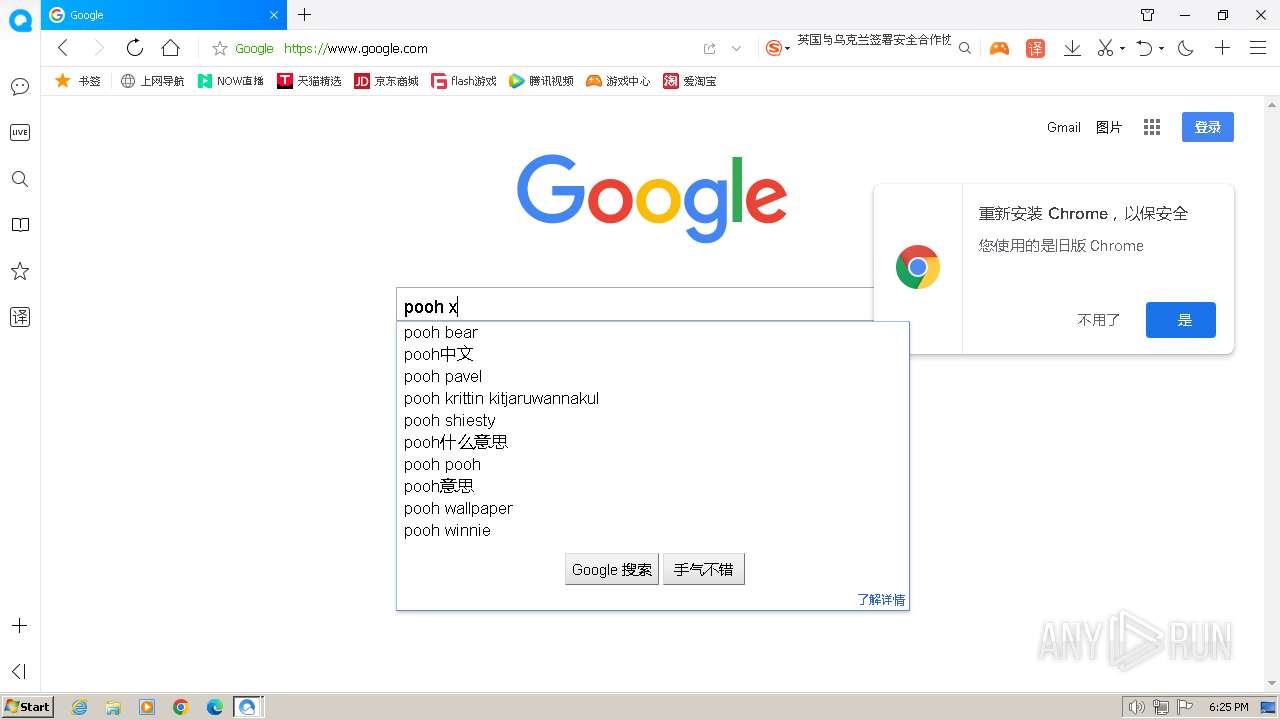Image resolution: width=1280 pixels, height=720 pixels.
Task: Open the favorites star sidebar icon
Action: [20, 271]
